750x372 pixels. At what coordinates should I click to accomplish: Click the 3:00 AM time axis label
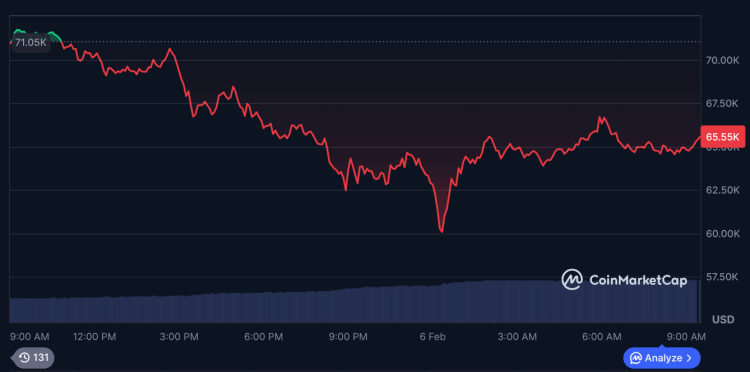517,337
